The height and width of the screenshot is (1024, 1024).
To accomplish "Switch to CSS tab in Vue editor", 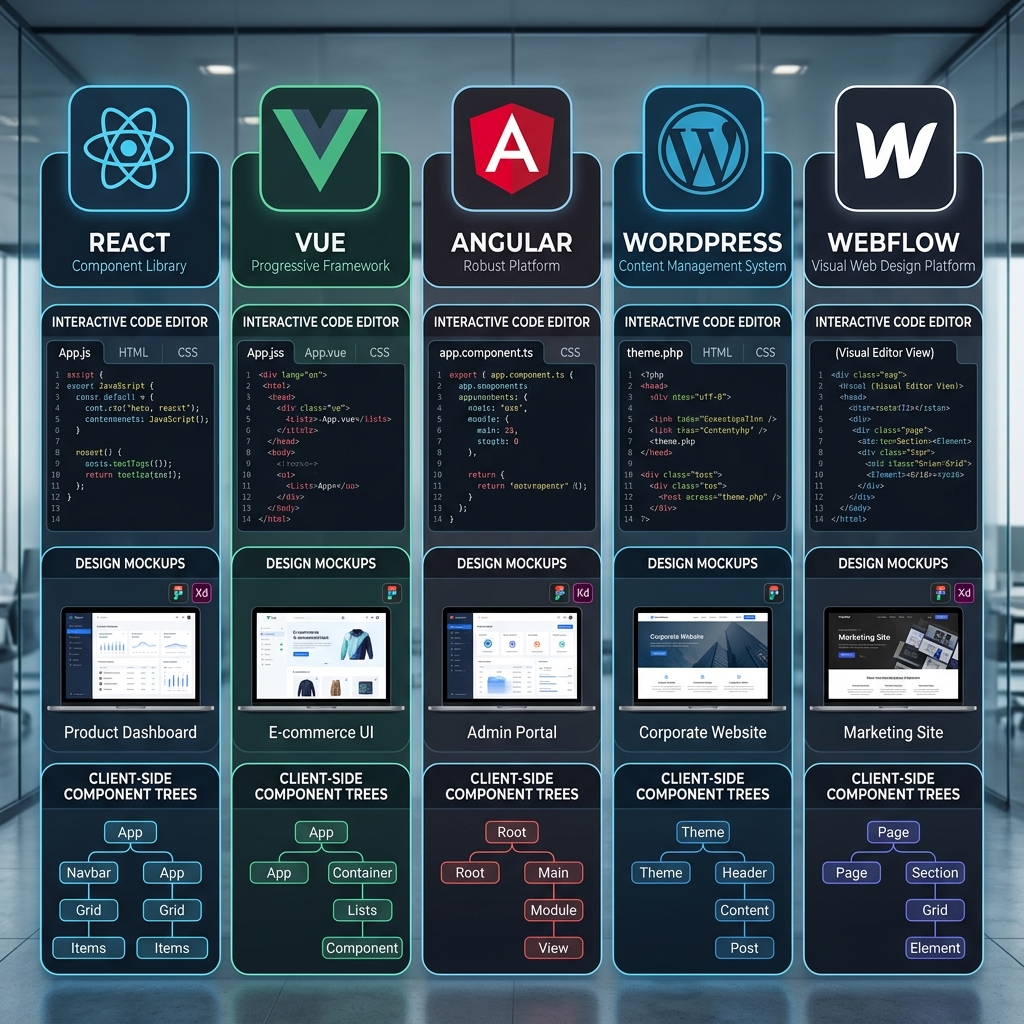I will (x=379, y=353).
